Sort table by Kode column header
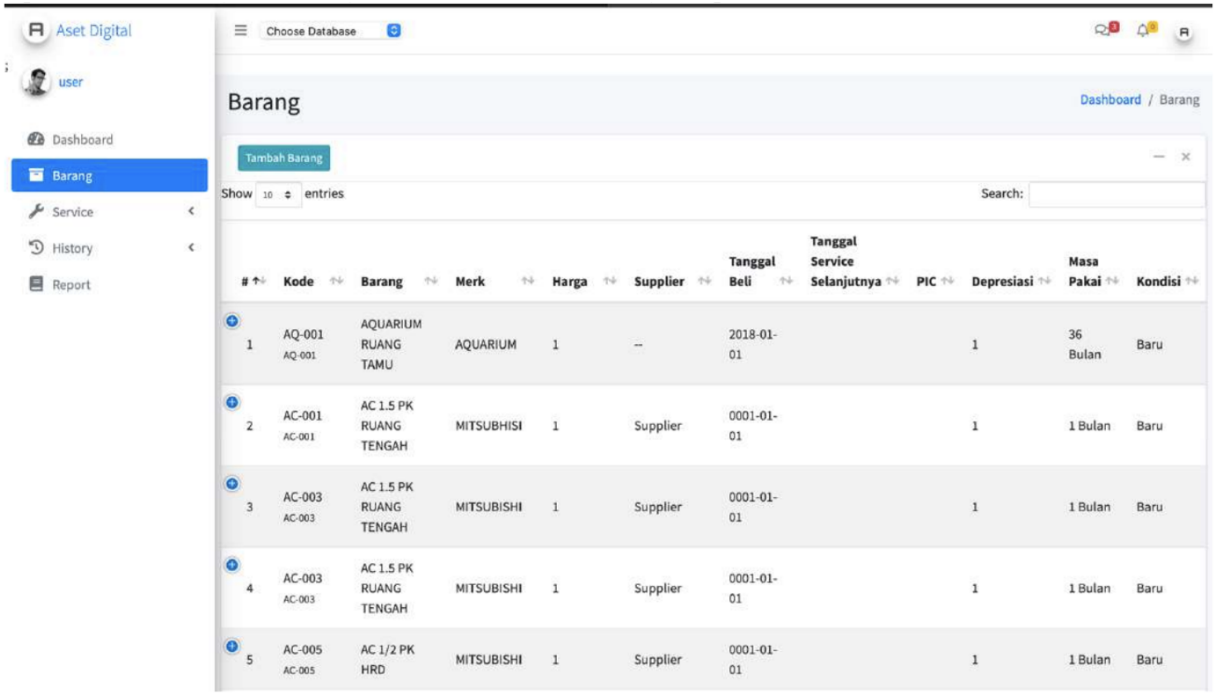This screenshot has width=1220, height=700. click(x=300, y=281)
